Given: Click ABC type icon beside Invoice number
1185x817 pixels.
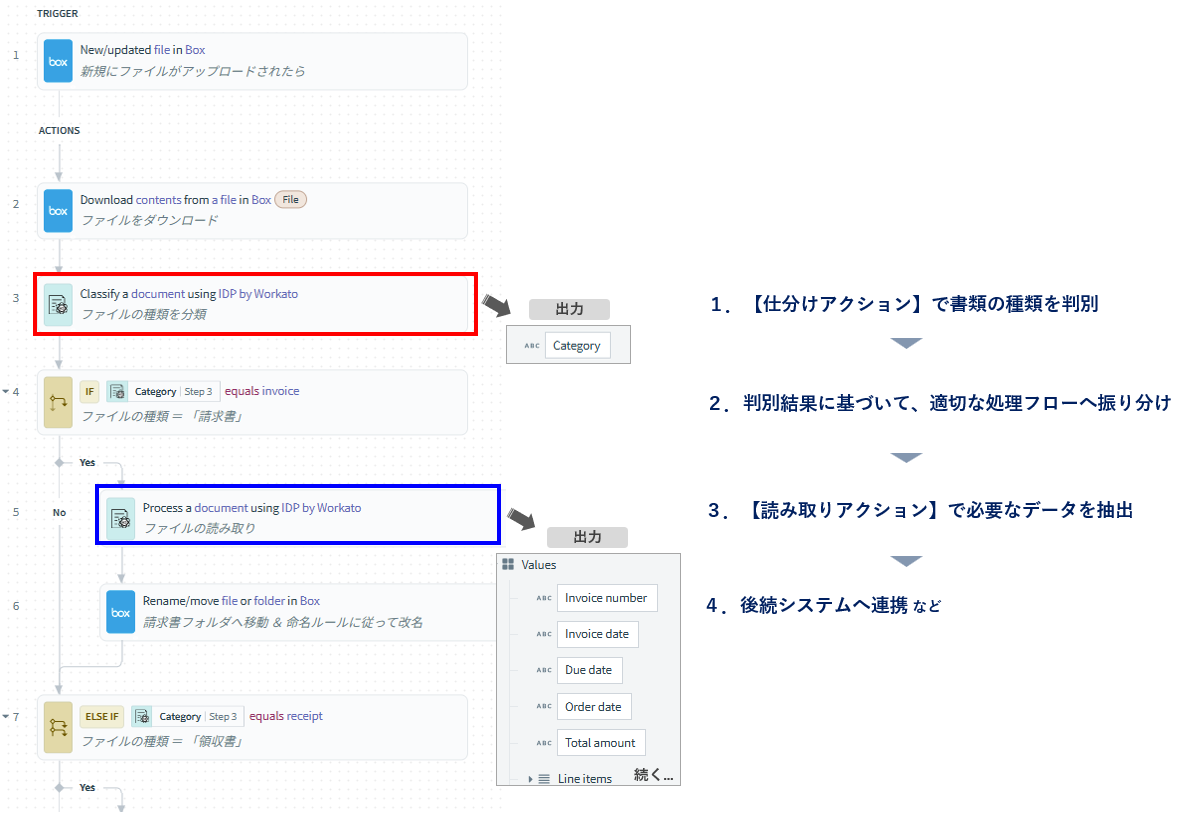Looking at the screenshot, I should coord(544,598).
